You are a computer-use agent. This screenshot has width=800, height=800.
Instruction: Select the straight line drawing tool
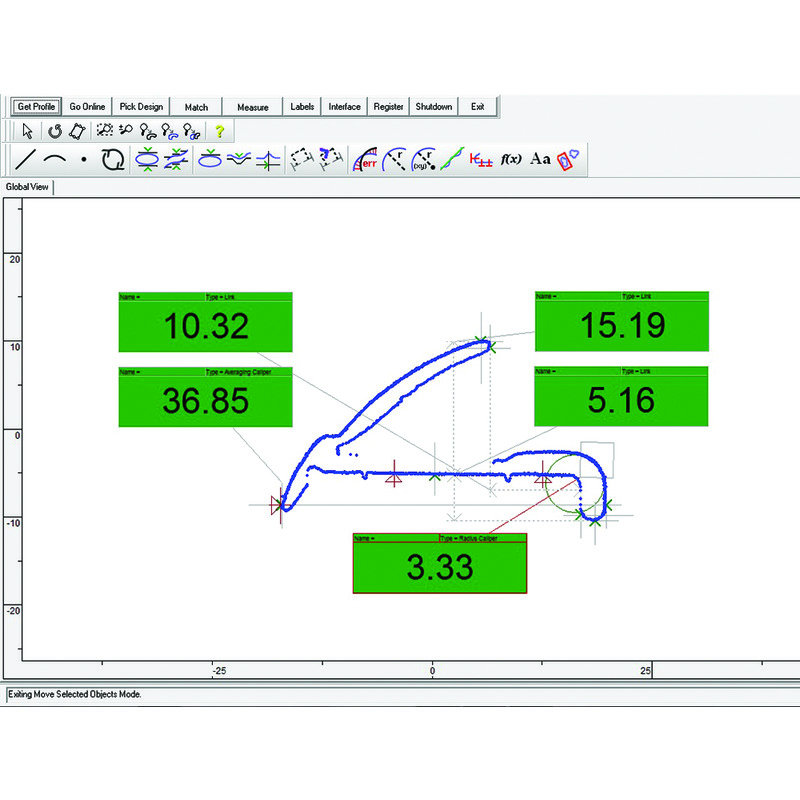[27, 158]
